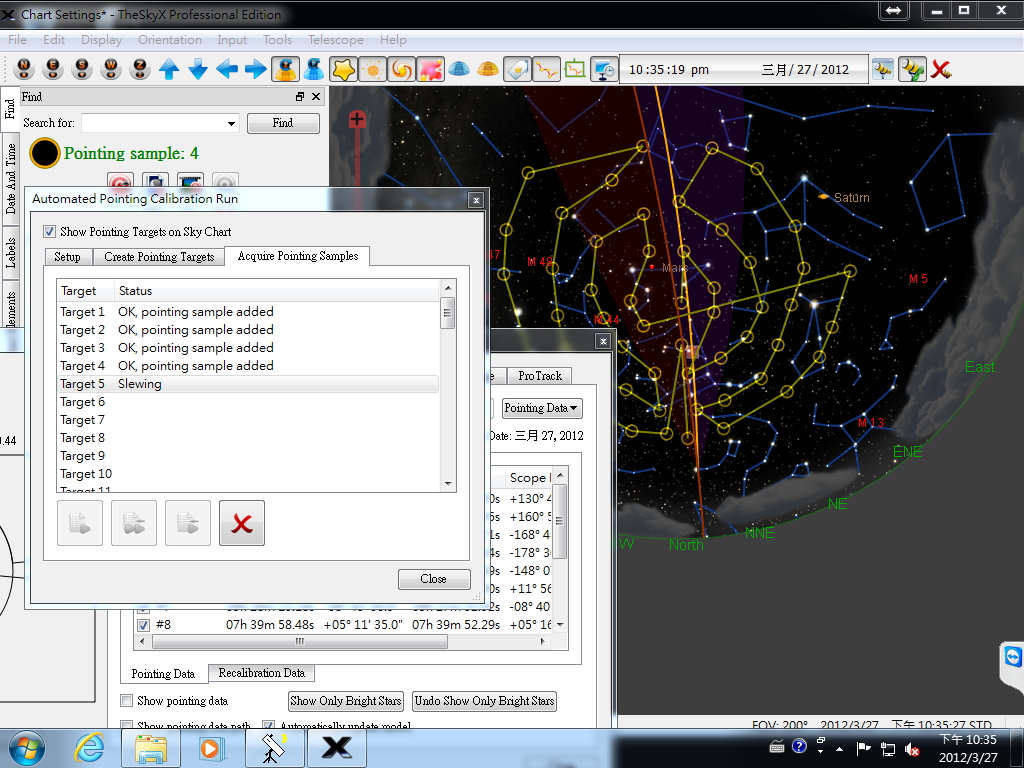This screenshot has width=1024, height=768.
Task: Click Undo Show Only Bright Stars button
Action: (x=485, y=701)
